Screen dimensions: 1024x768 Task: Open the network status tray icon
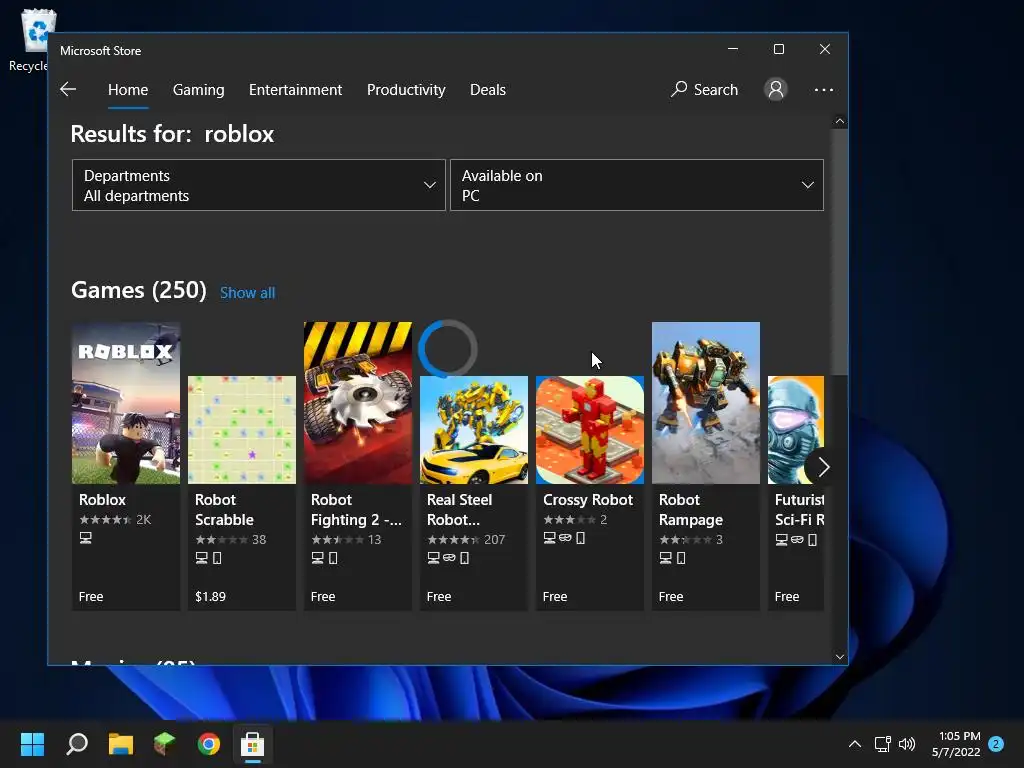click(x=882, y=744)
